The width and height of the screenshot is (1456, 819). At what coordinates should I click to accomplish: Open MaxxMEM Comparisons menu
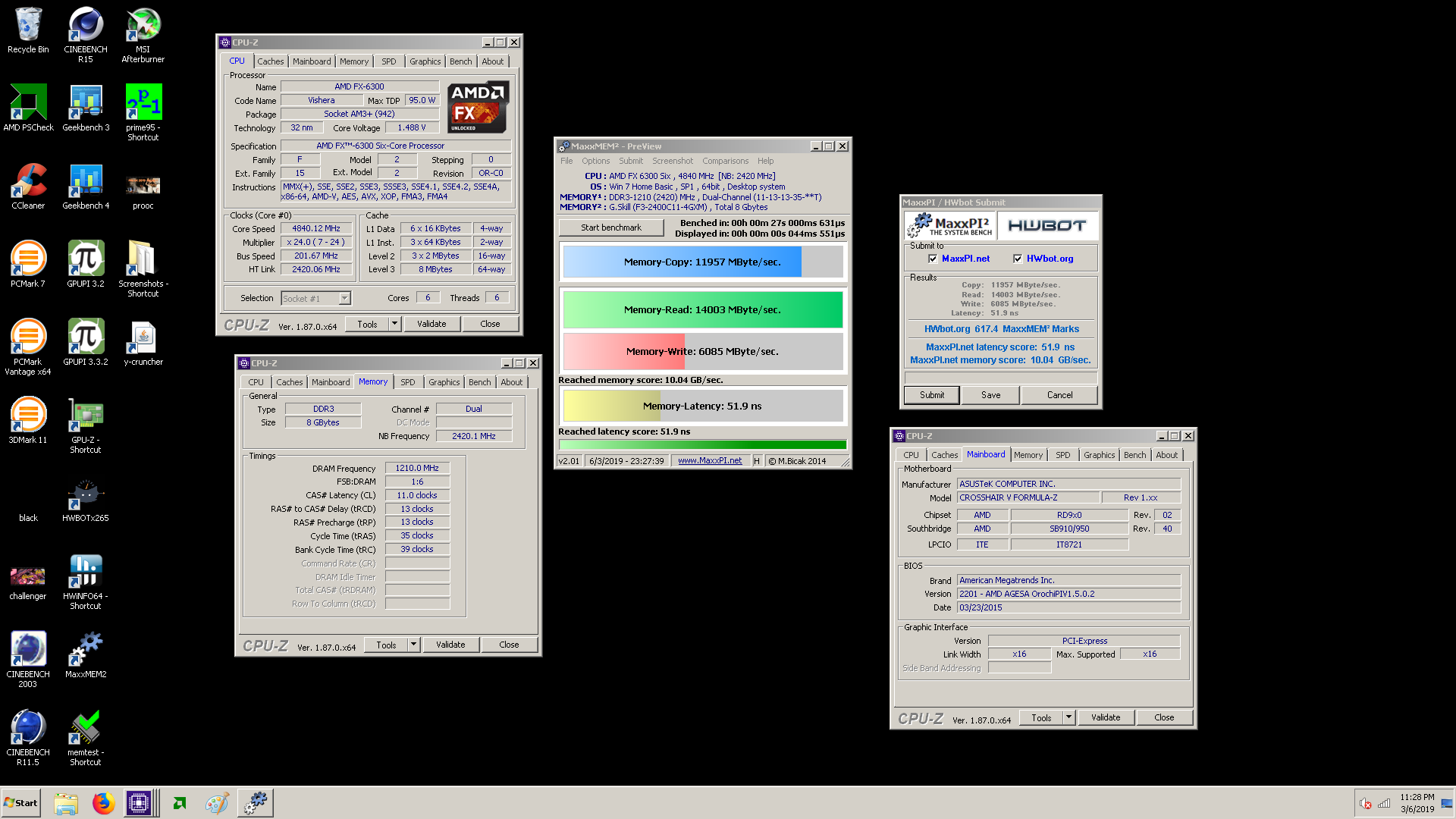725,161
